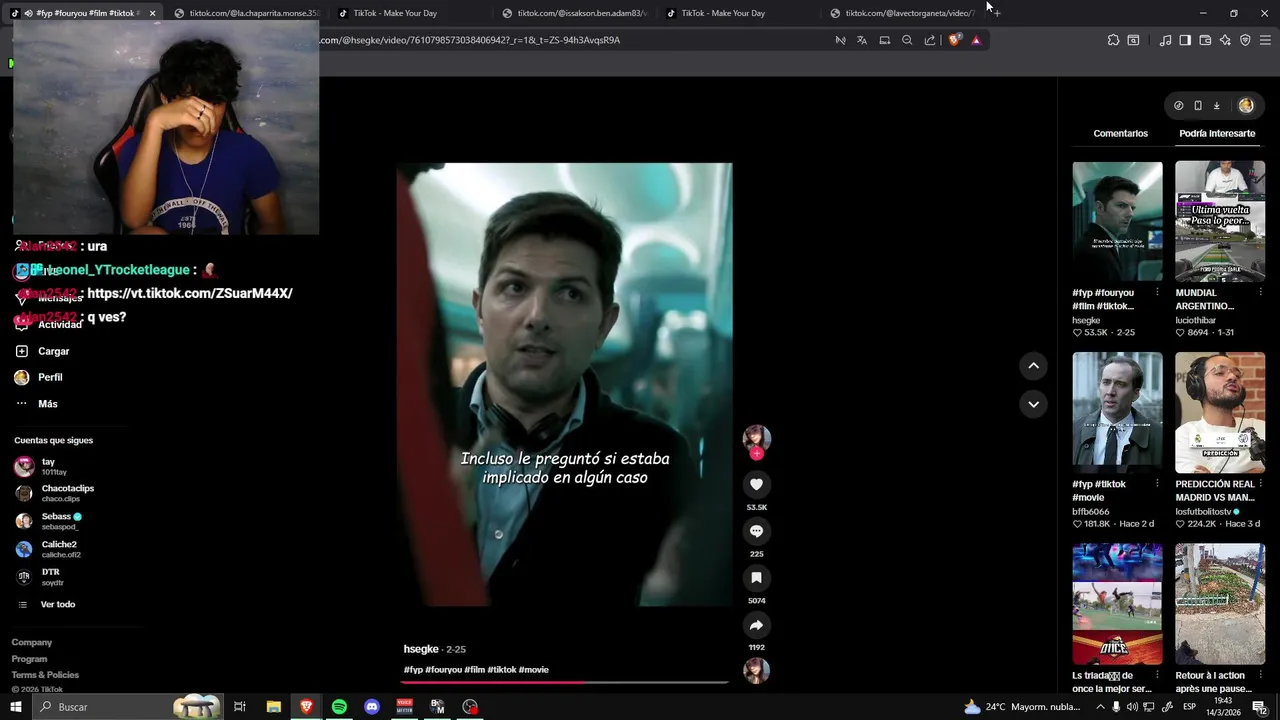Click the browser address bar URL

pos(470,40)
